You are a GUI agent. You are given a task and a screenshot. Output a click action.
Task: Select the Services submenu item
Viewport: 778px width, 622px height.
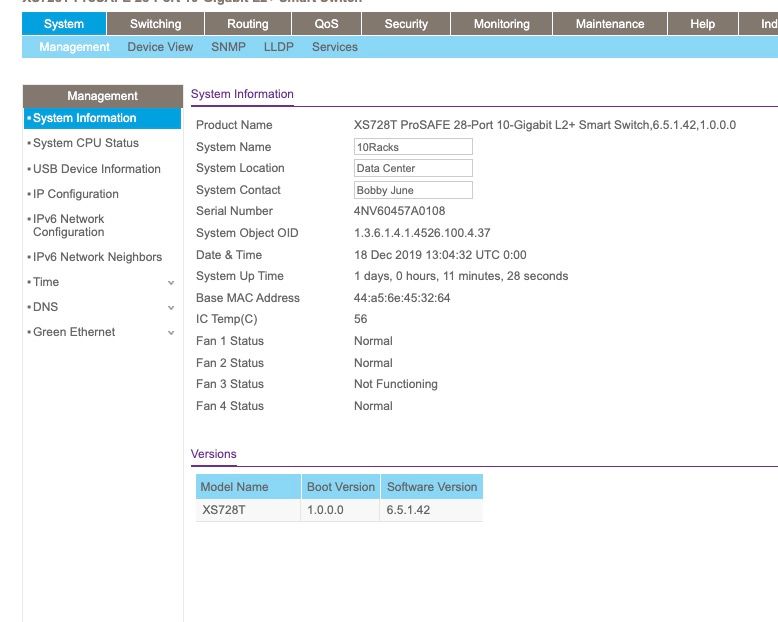(335, 47)
